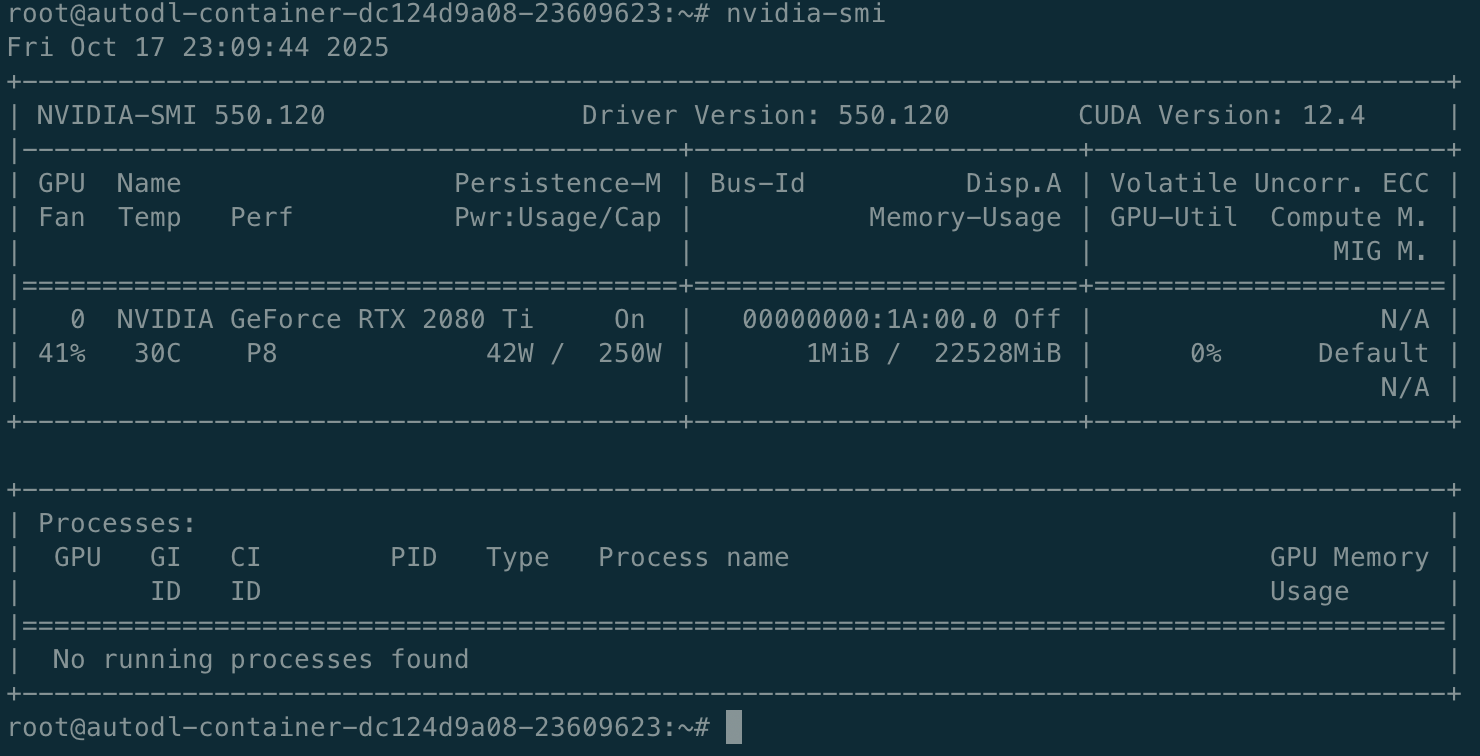Click the 22528MiB total memory value

tap(997, 354)
